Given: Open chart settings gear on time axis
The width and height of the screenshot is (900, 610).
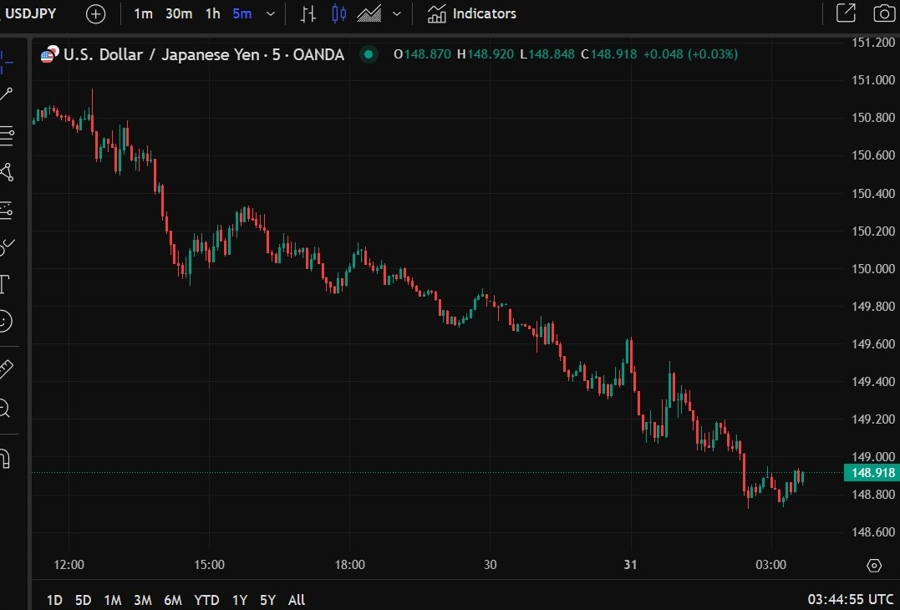Looking at the screenshot, I should [874, 565].
